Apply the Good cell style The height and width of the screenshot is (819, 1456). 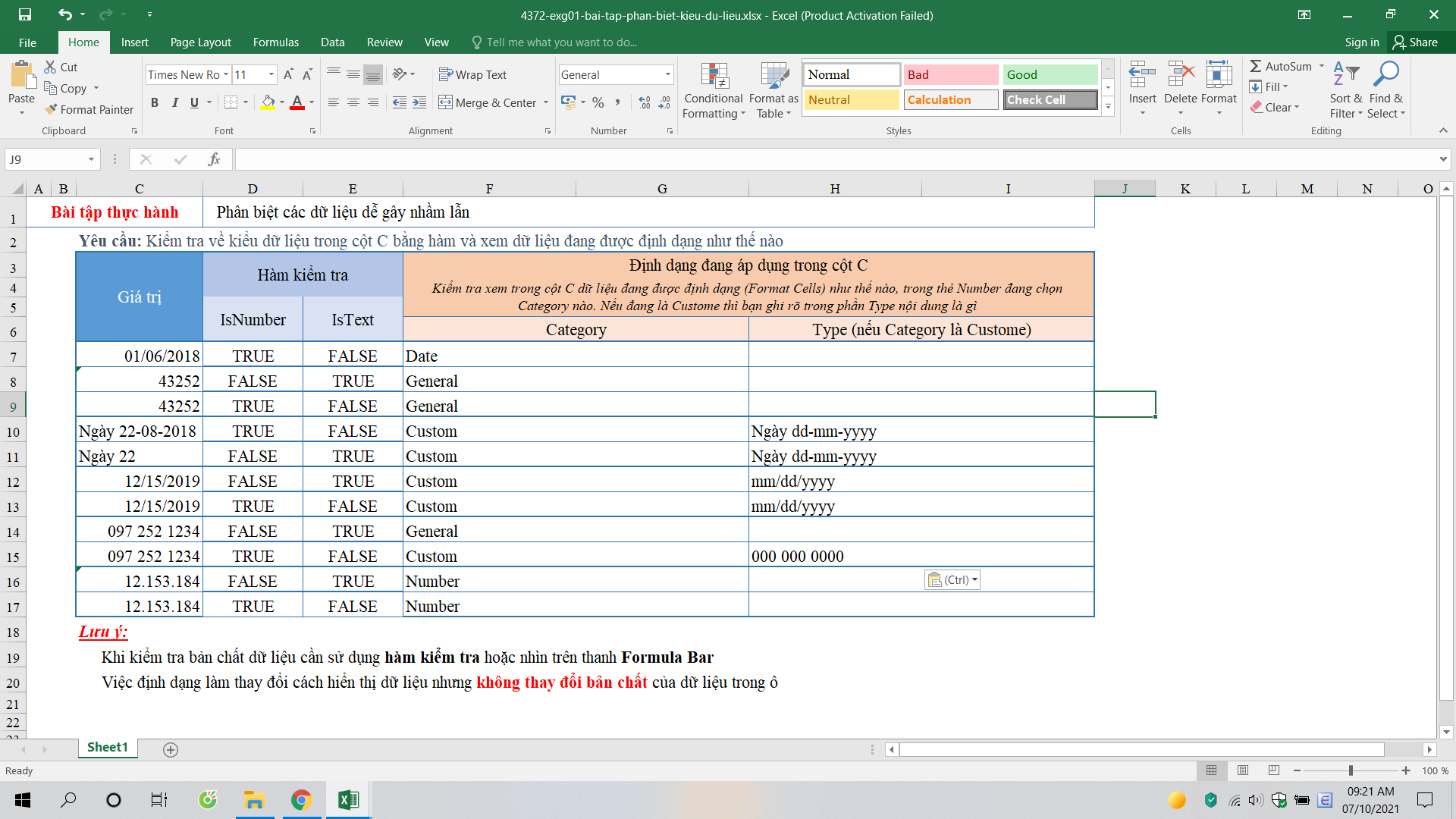click(x=1050, y=74)
